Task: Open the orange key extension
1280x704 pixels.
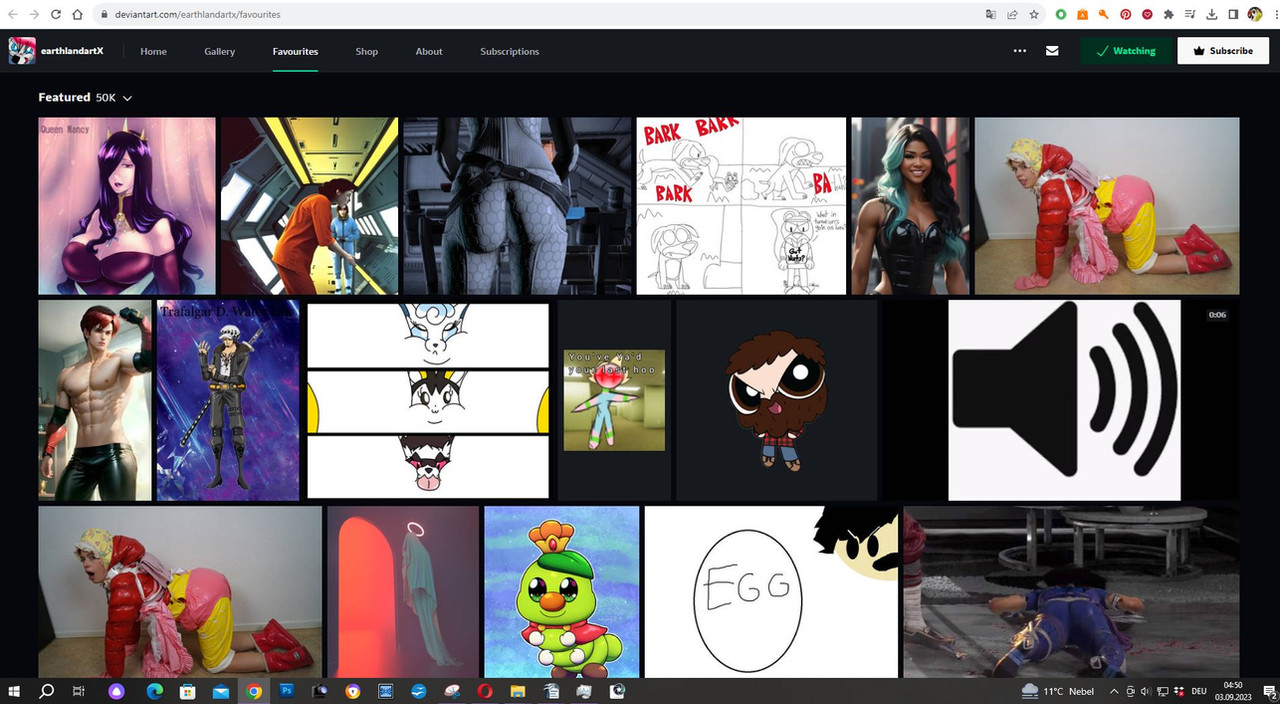Action: click(x=1104, y=15)
